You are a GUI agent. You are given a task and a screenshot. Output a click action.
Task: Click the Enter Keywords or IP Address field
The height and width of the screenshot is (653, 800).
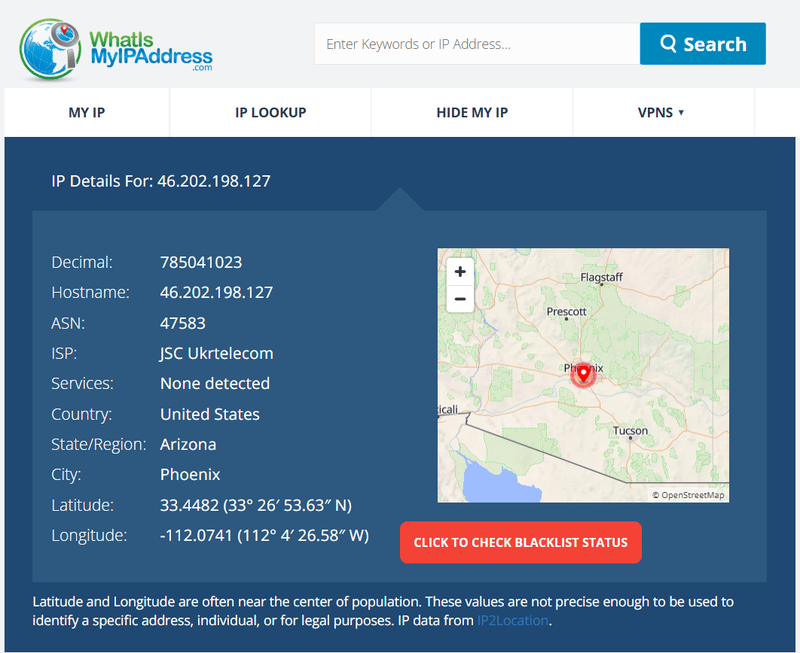pyautogui.click(x=477, y=43)
